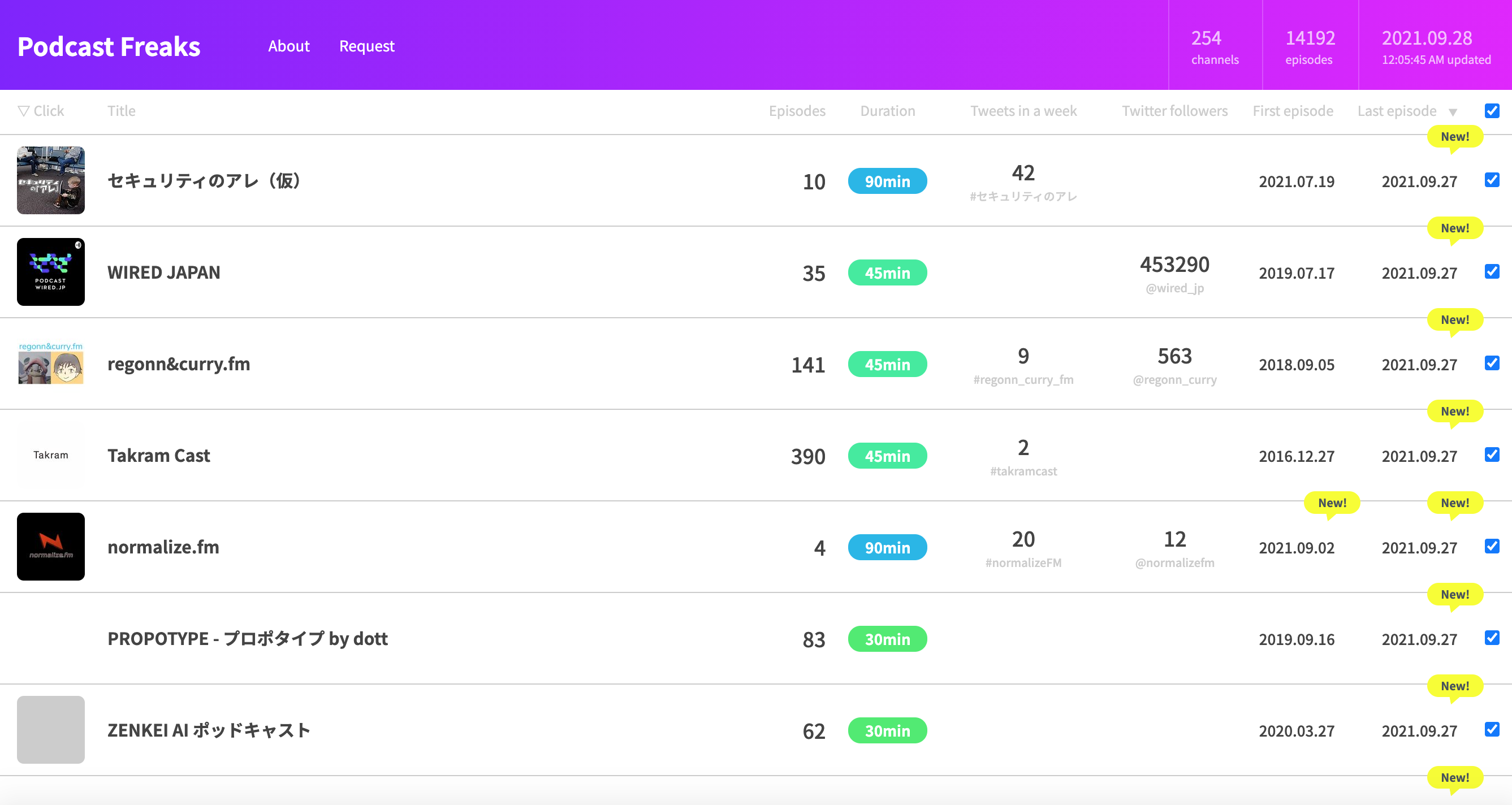Open regonn&curry.fm cover artwork
This screenshot has width=1512, height=805.
(x=50, y=363)
